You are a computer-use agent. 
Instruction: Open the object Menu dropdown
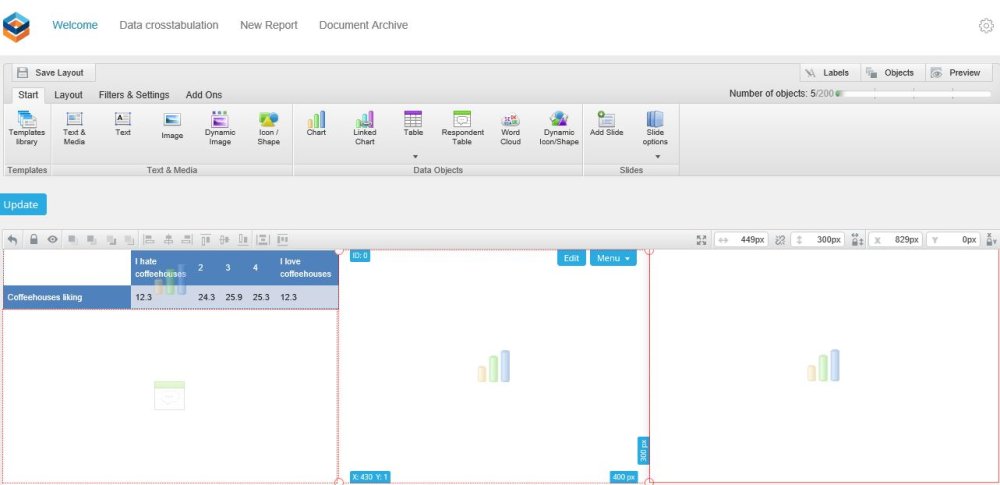(x=613, y=258)
